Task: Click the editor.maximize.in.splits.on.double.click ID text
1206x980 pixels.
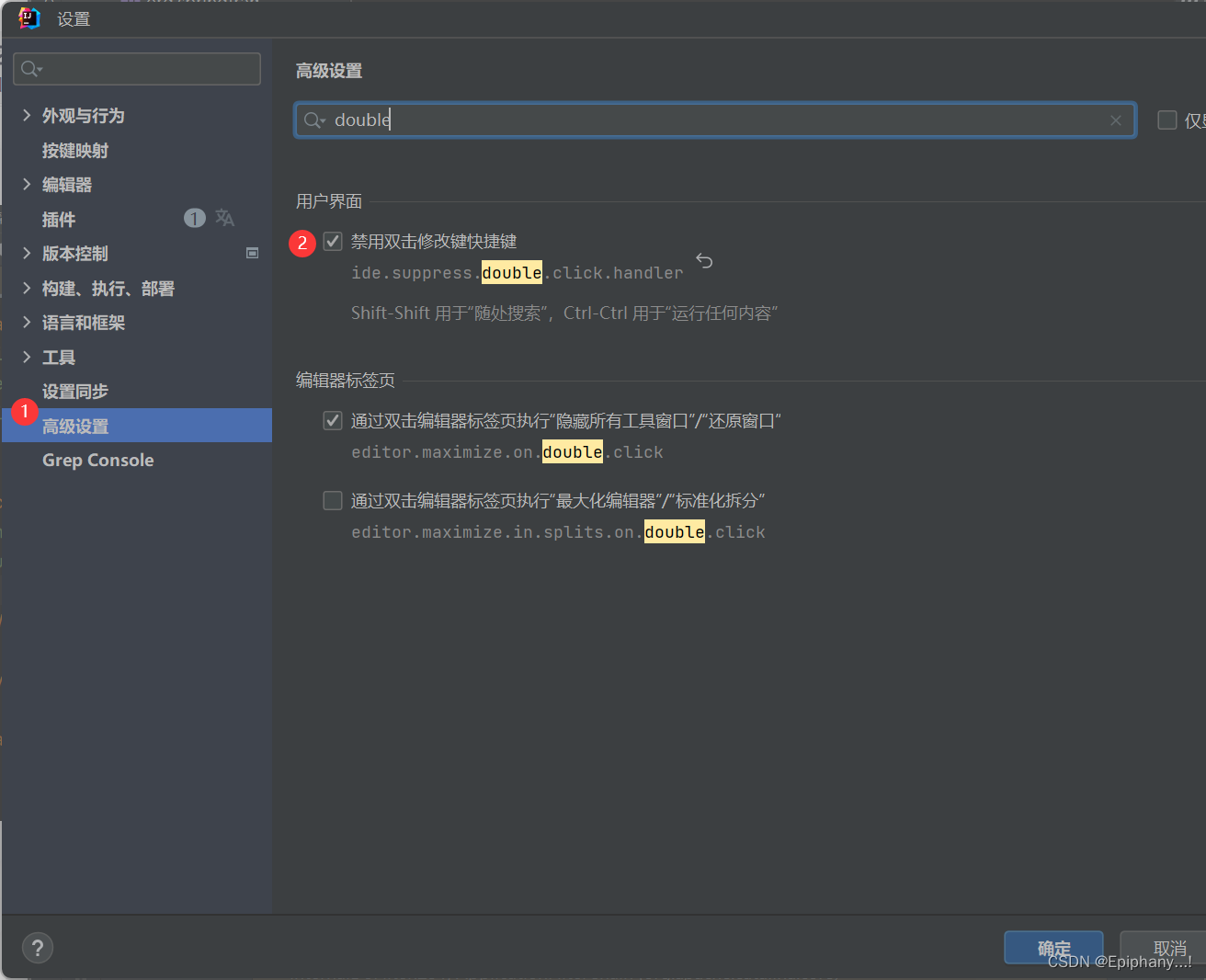Action: coord(558,532)
